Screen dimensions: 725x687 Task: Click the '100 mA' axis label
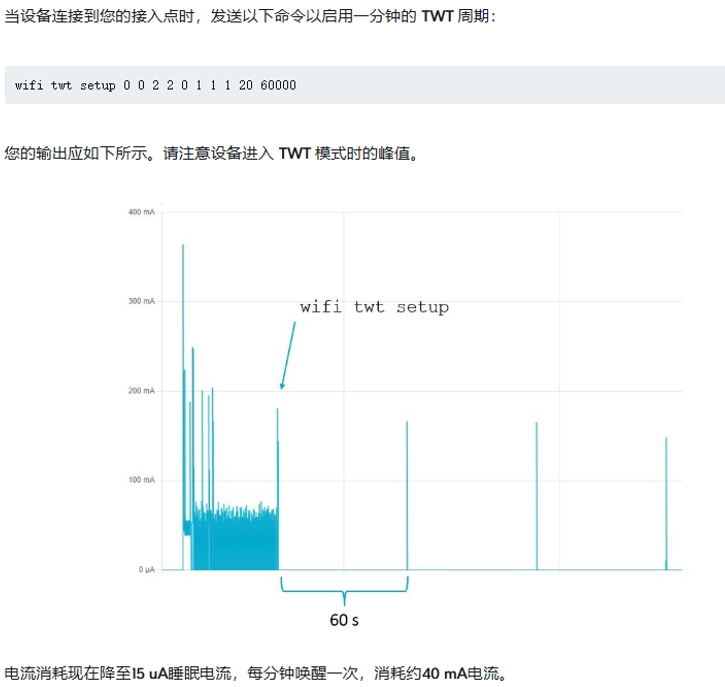(x=141, y=480)
